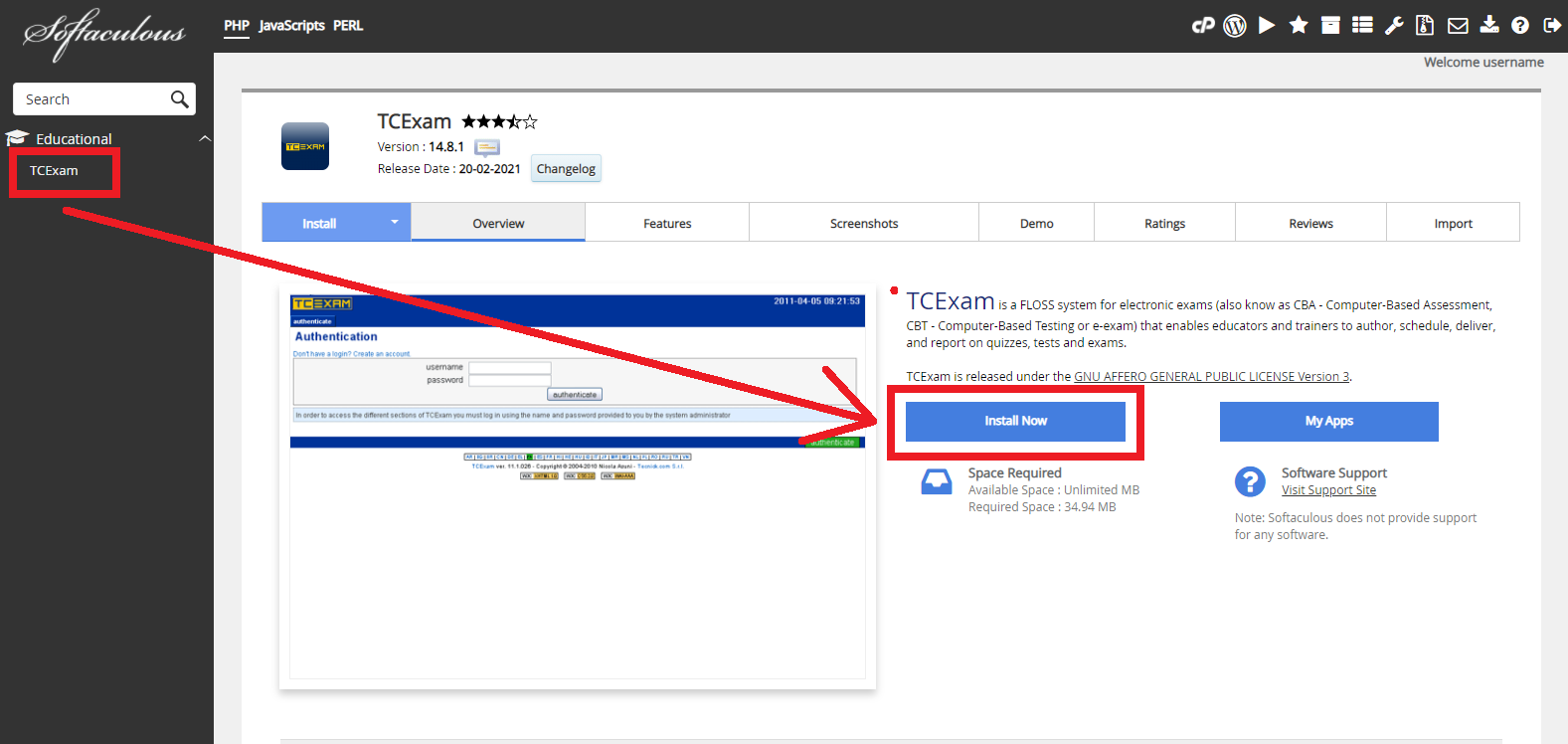Click the TCExam page title heading
Image resolution: width=1568 pixels, height=744 pixels.
point(414,121)
